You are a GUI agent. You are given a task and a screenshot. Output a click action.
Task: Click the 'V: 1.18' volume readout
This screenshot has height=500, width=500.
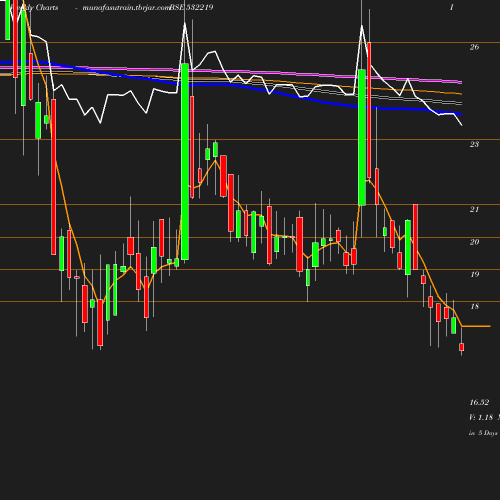tap(481, 417)
